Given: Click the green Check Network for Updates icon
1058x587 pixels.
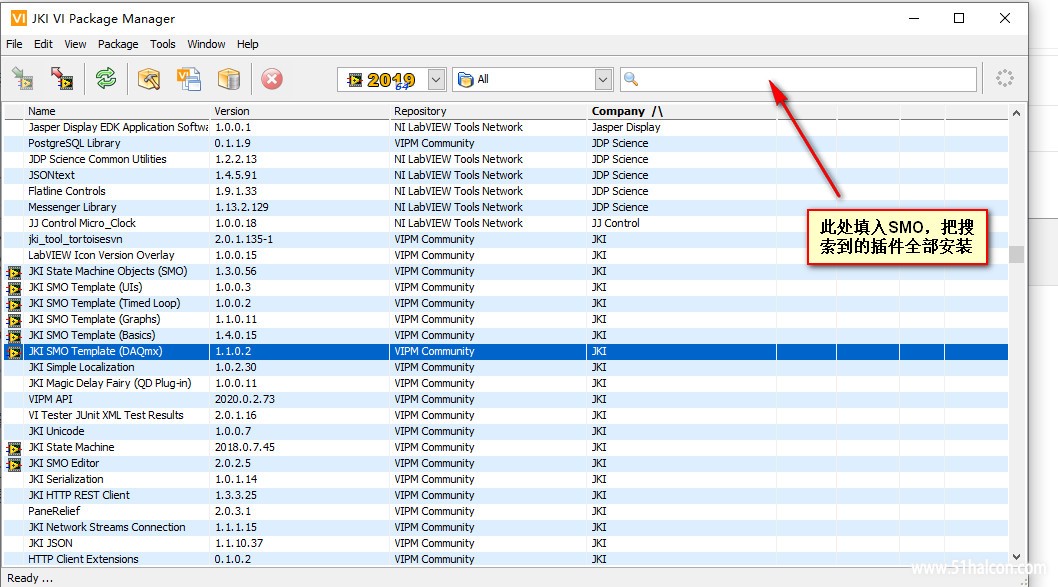Looking at the screenshot, I should coord(106,79).
